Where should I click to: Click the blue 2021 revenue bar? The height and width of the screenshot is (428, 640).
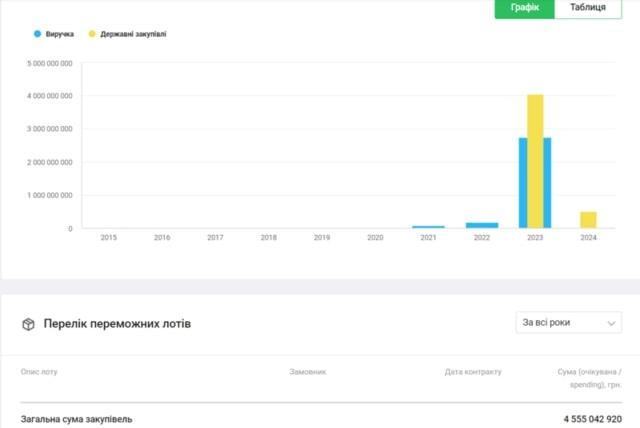pyautogui.click(x=428, y=227)
